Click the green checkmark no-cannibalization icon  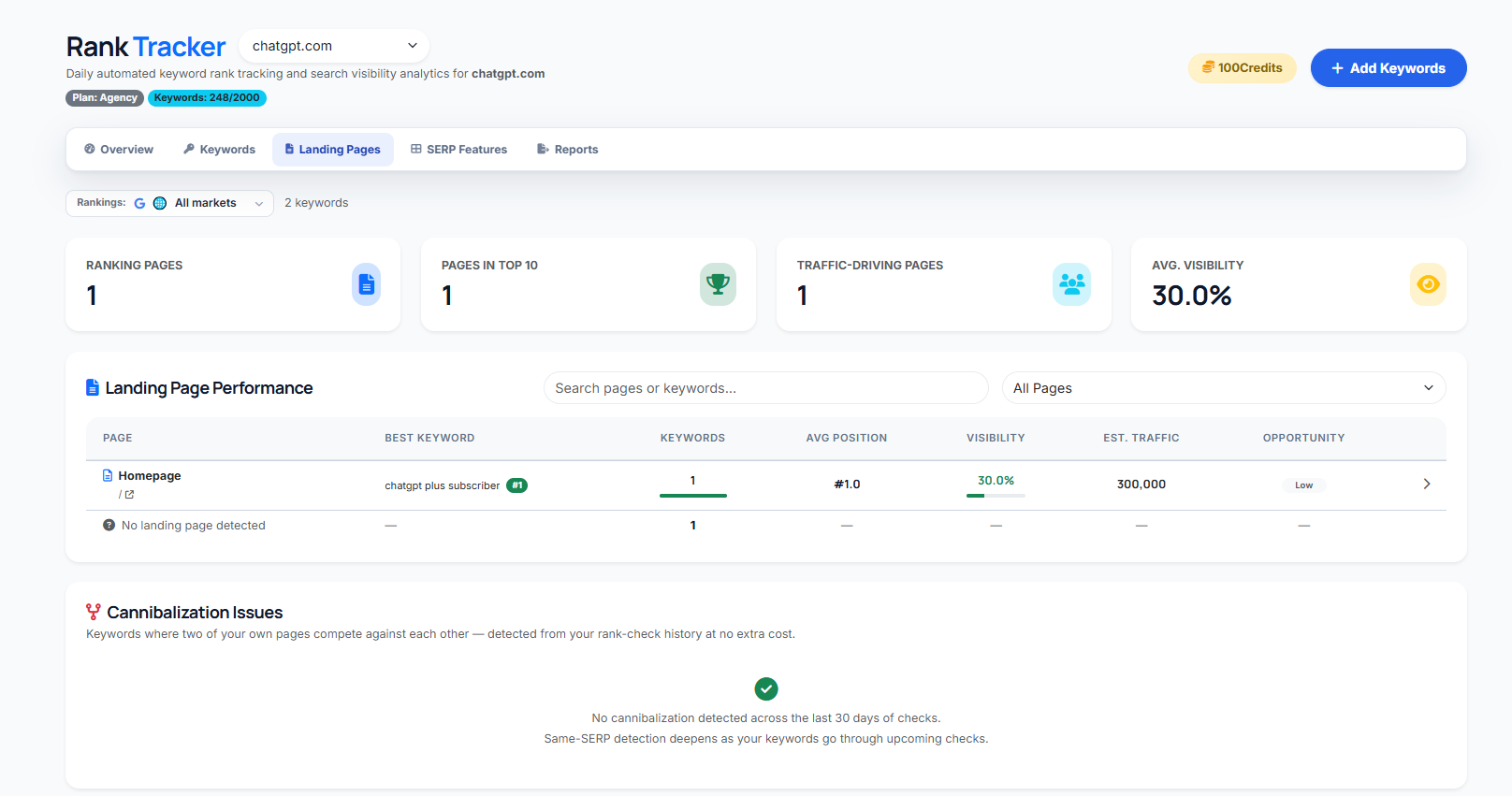click(766, 689)
